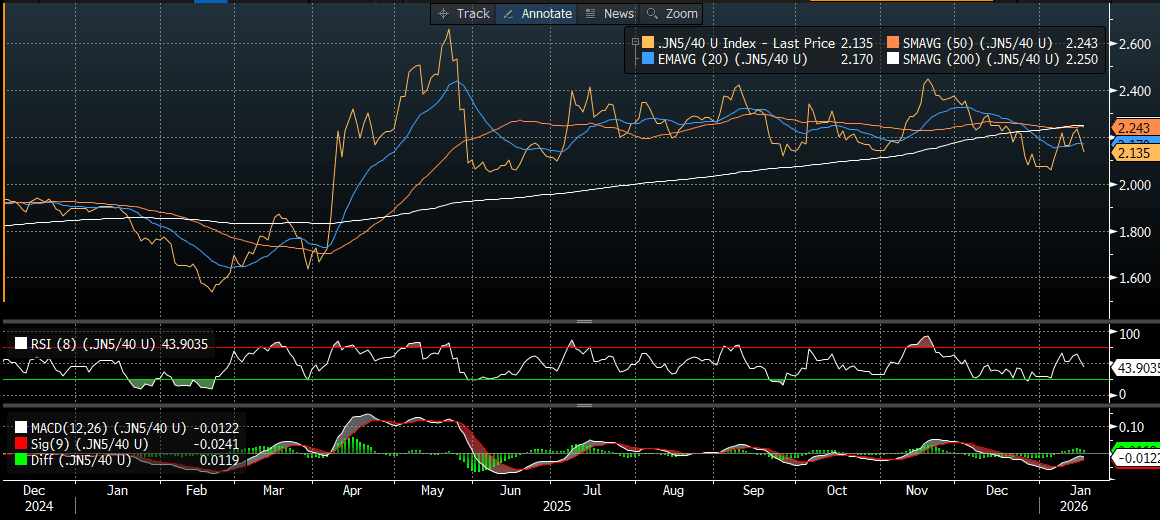Click the blue EMAVG (20) legend swatch
Screen dimensions: 1160x520
click(x=648, y=60)
